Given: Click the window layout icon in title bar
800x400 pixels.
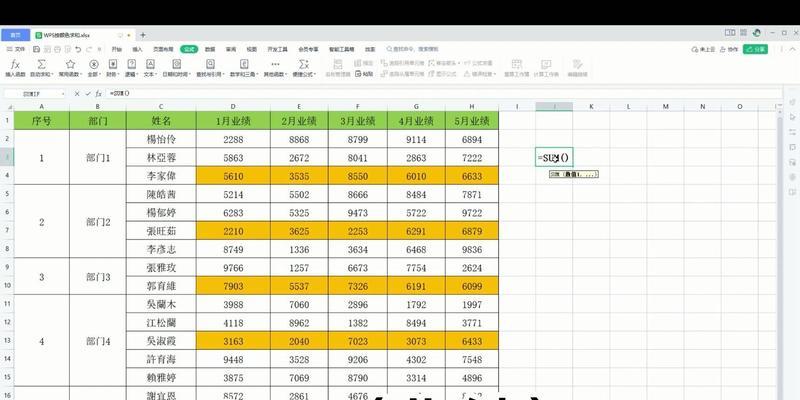Looking at the screenshot, I should pos(730,33).
